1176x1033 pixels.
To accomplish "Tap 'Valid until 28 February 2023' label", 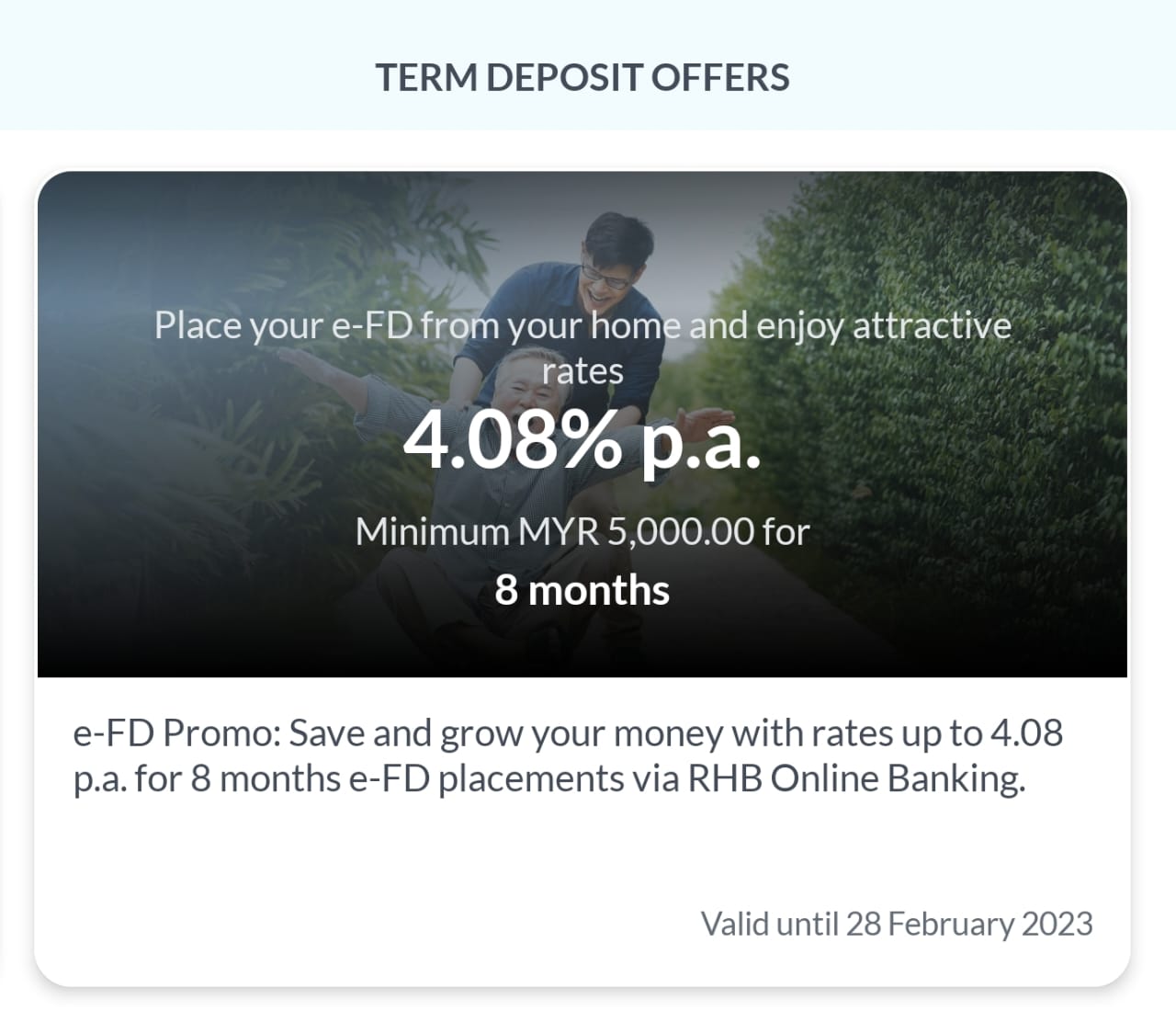I will tap(897, 924).
